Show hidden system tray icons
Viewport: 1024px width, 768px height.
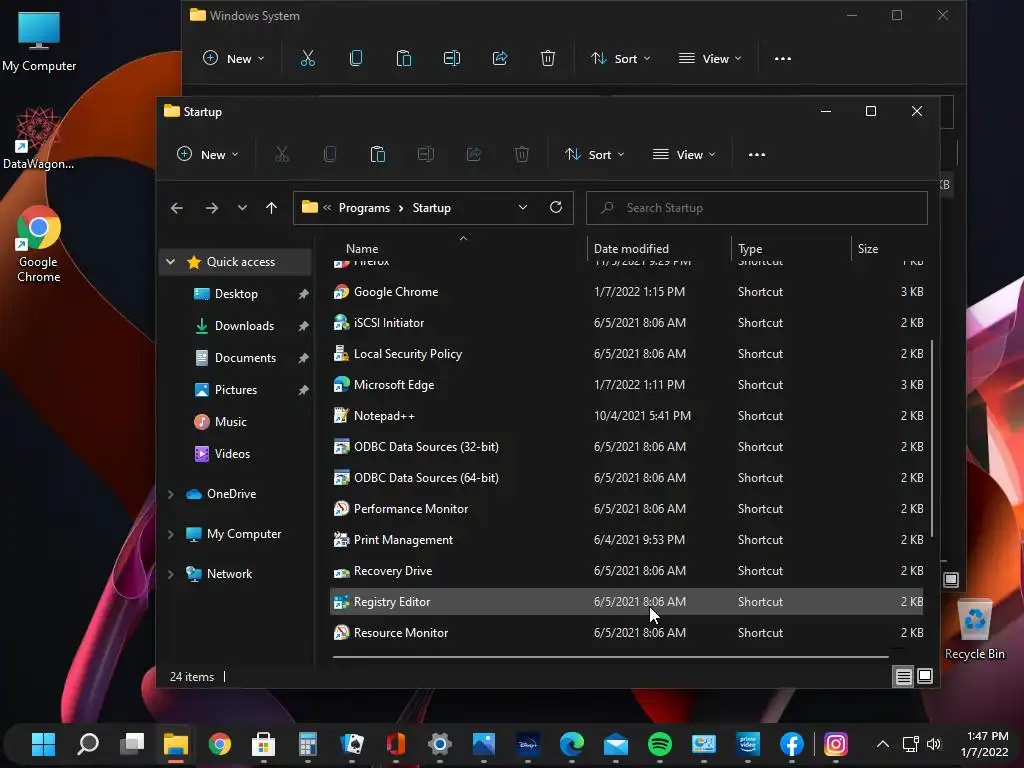tap(882, 744)
